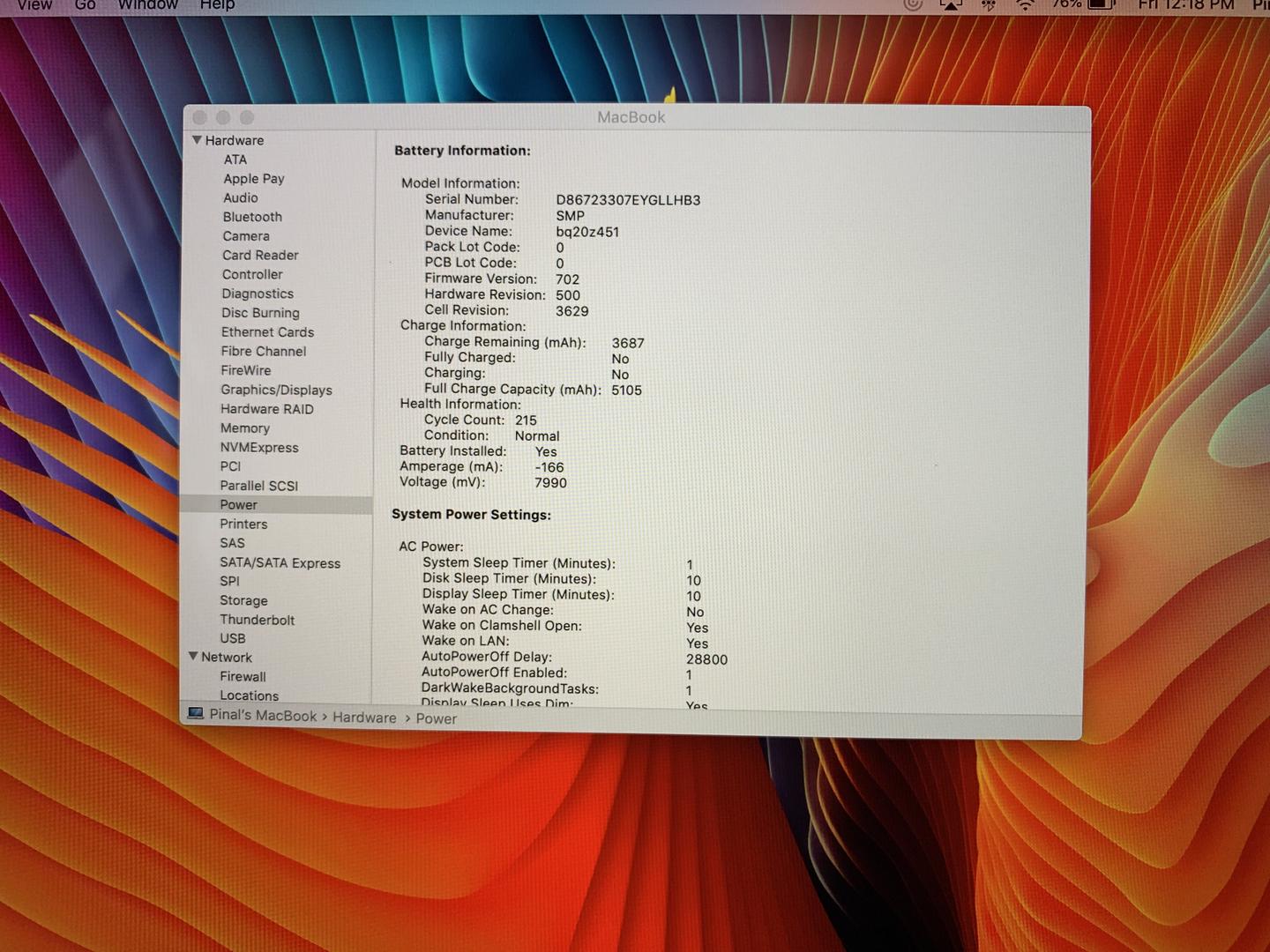Click Hardware in the bottom path bar
Screen dimensions: 1270x952
pos(364,718)
